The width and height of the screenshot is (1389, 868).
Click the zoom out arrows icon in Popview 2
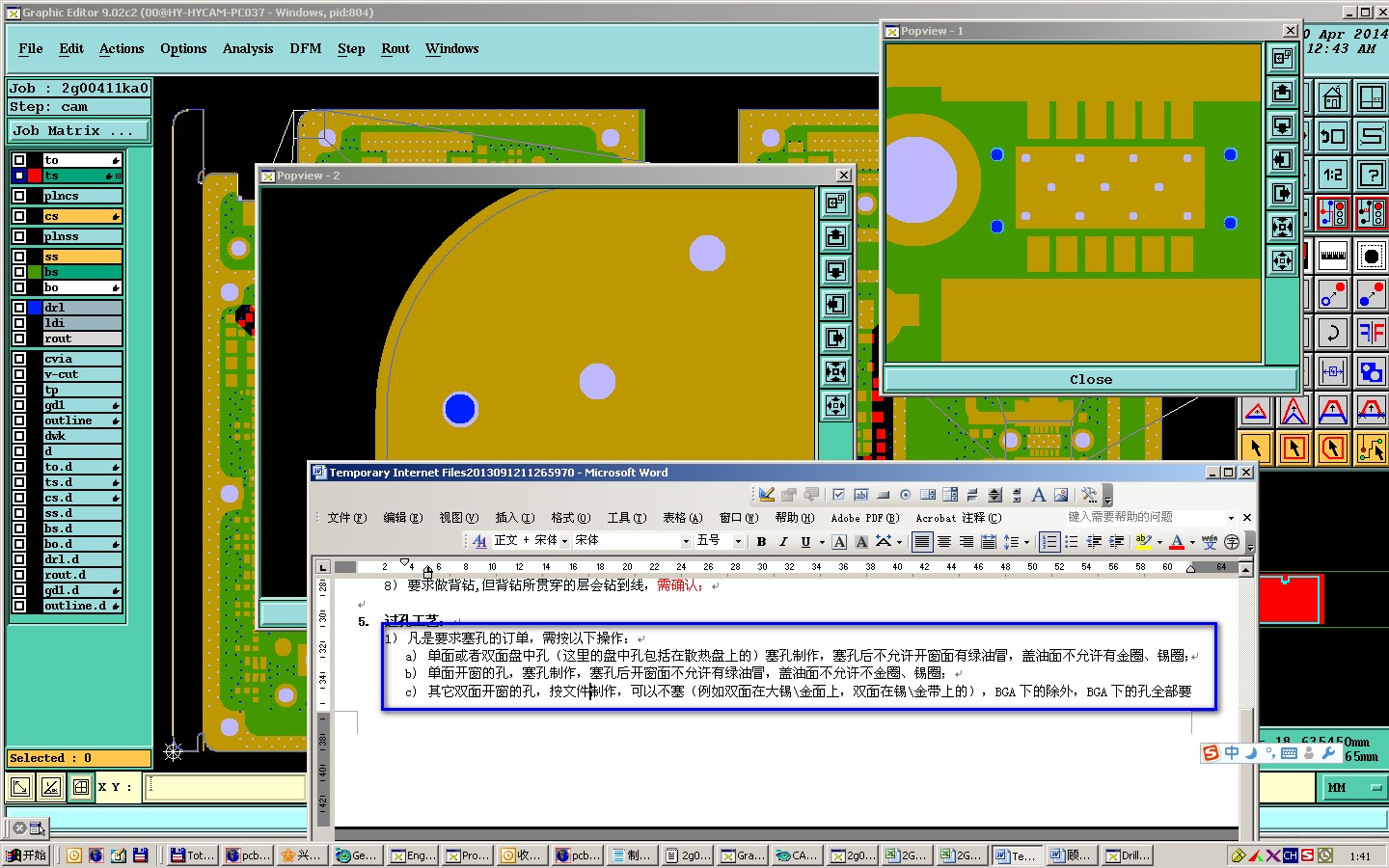pos(835,405)
